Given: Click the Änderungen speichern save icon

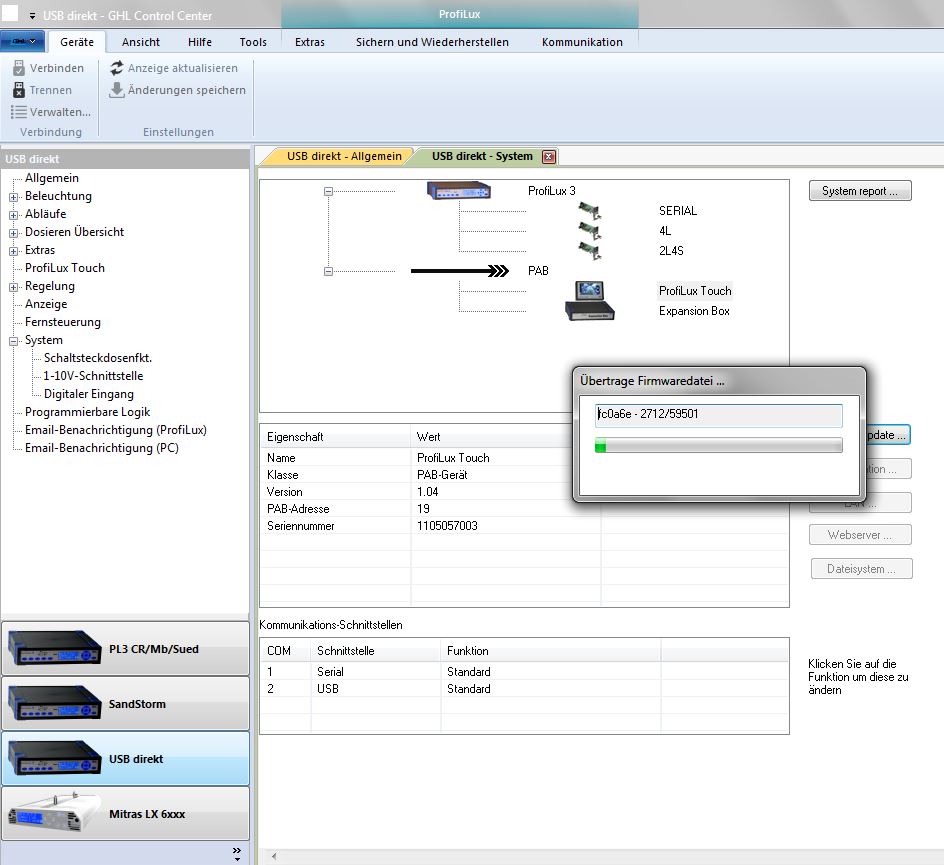Looking at the screenshot, I should pyautogui.click(x=117, y=90).
